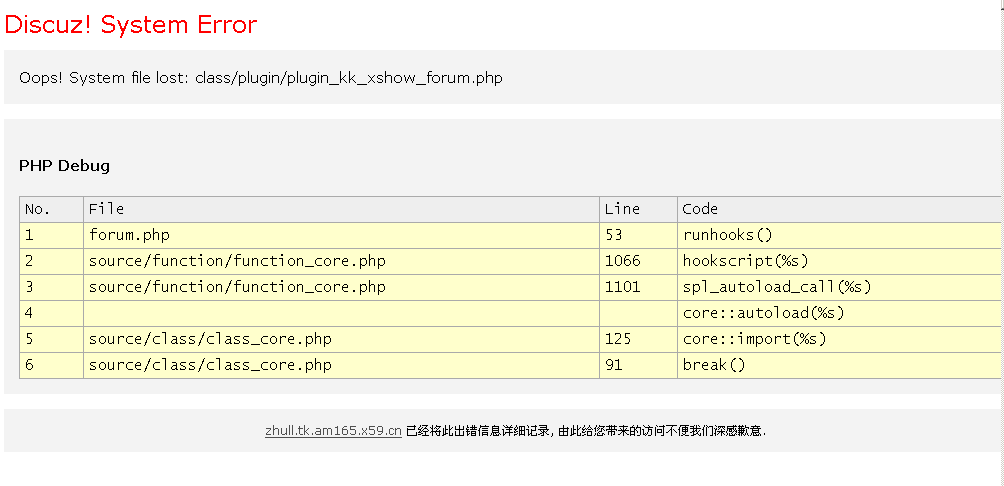Click row number 1 cell
1004x486 pixels.
click(x=52, y=236)
